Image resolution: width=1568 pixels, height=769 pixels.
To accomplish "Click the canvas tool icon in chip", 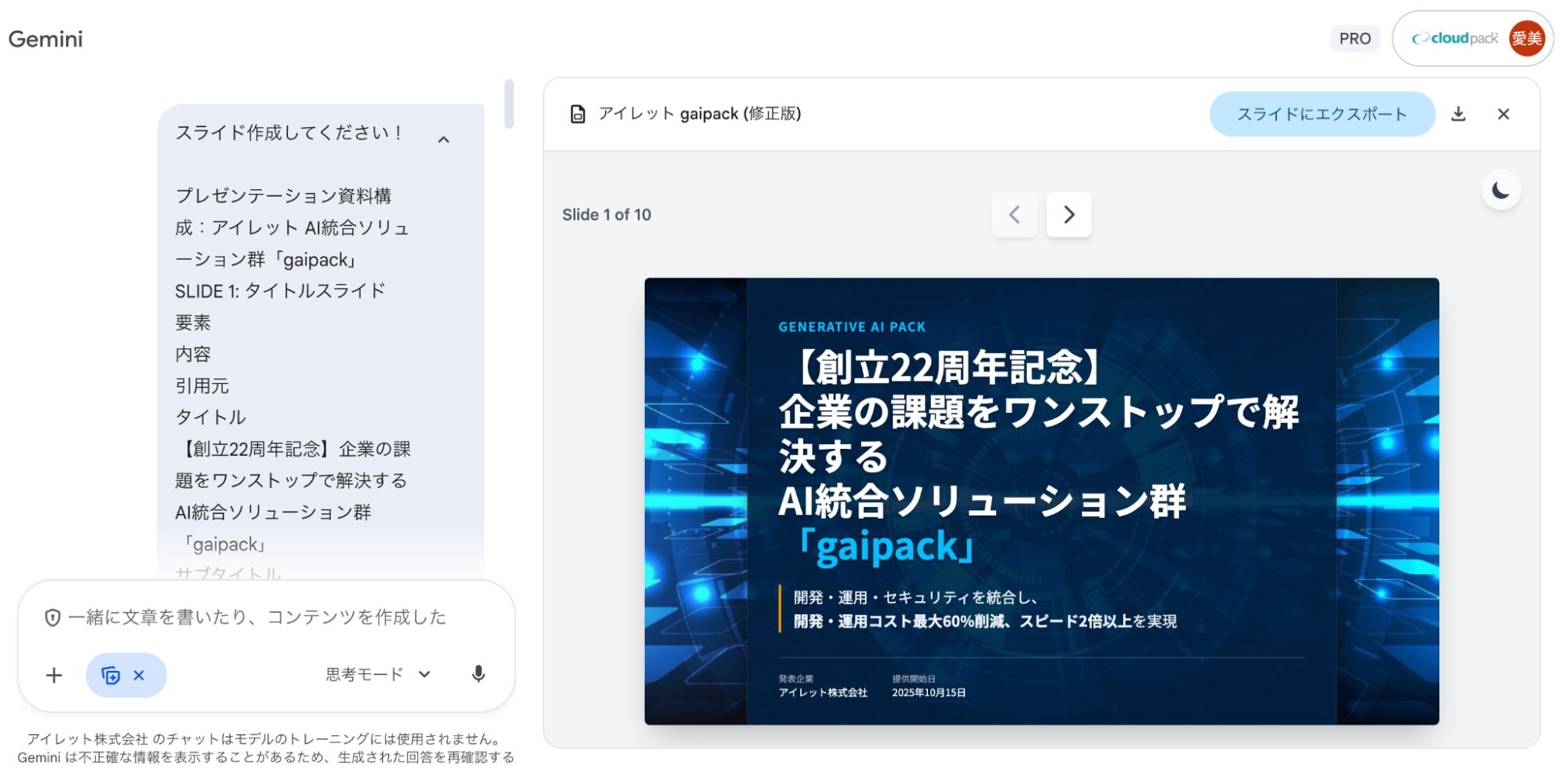I will (x=111, y=675).
